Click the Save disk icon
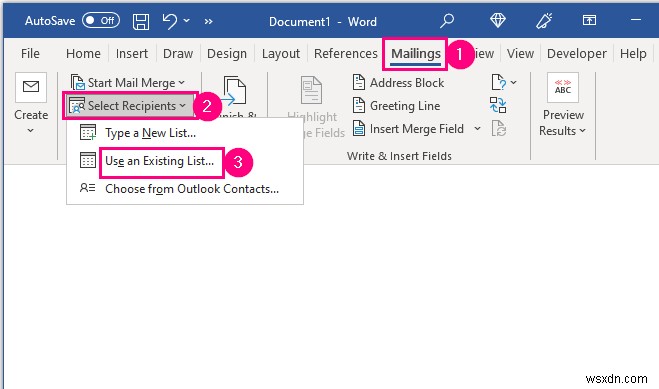 (x=141, y=21)
